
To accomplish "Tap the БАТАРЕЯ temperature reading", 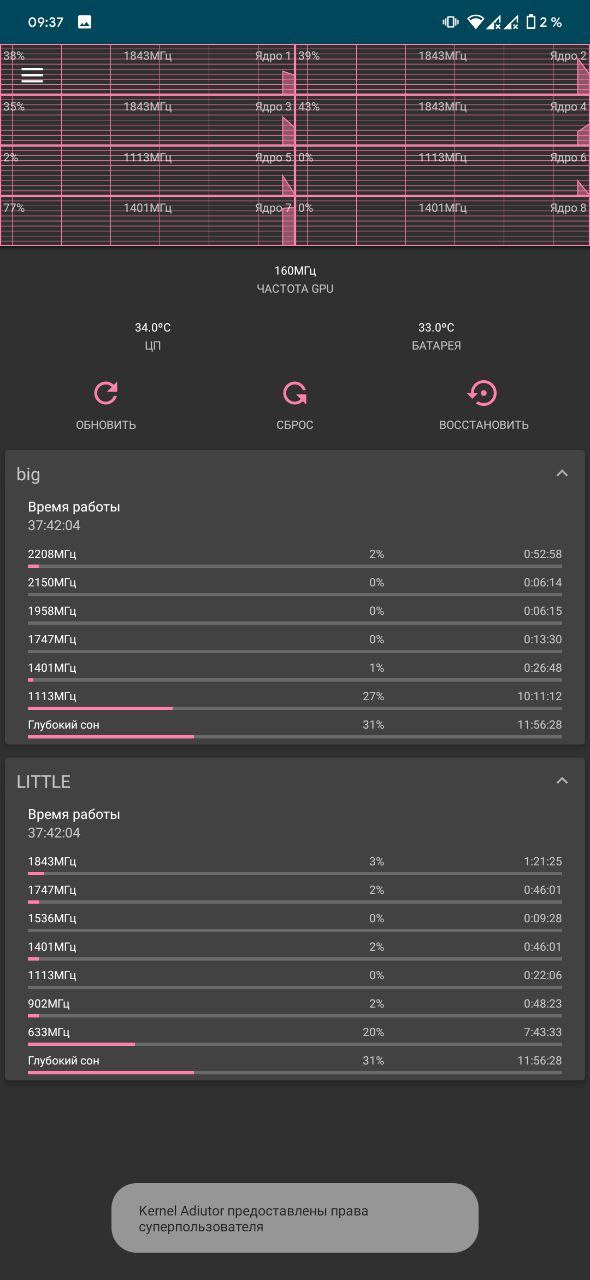I will (x=436, y=328).
